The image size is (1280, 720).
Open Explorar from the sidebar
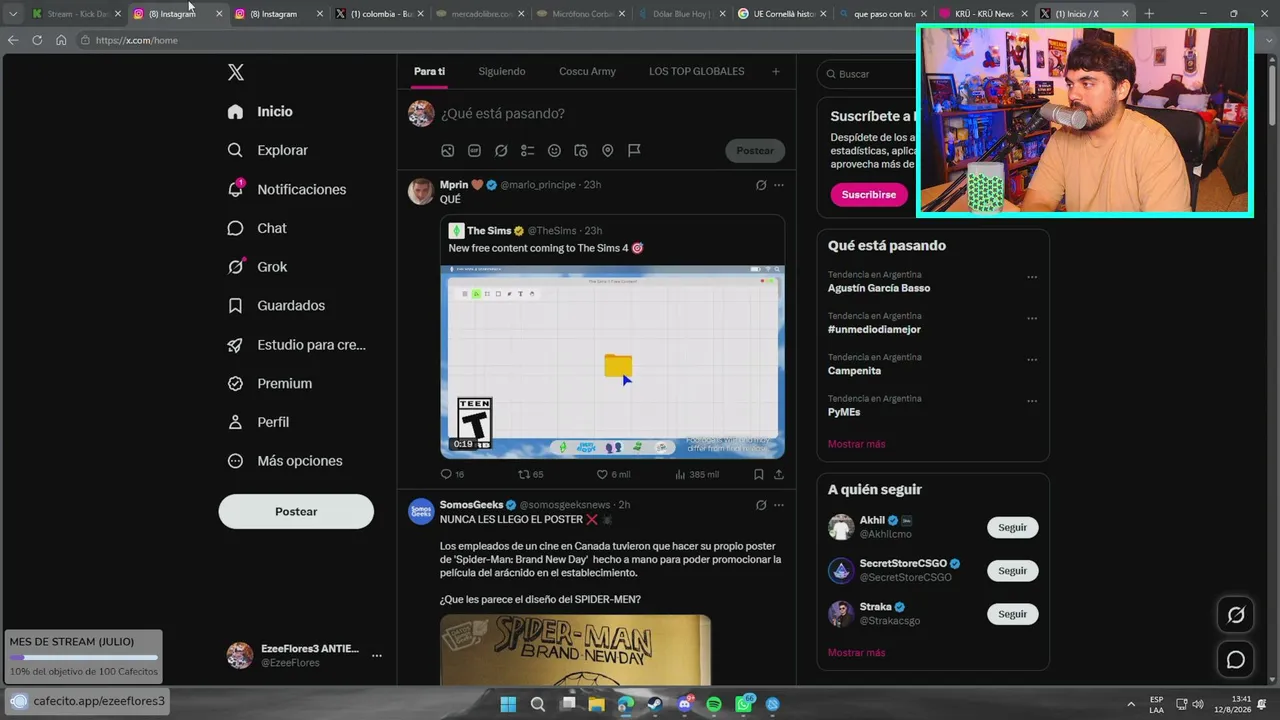coord(268,150)
